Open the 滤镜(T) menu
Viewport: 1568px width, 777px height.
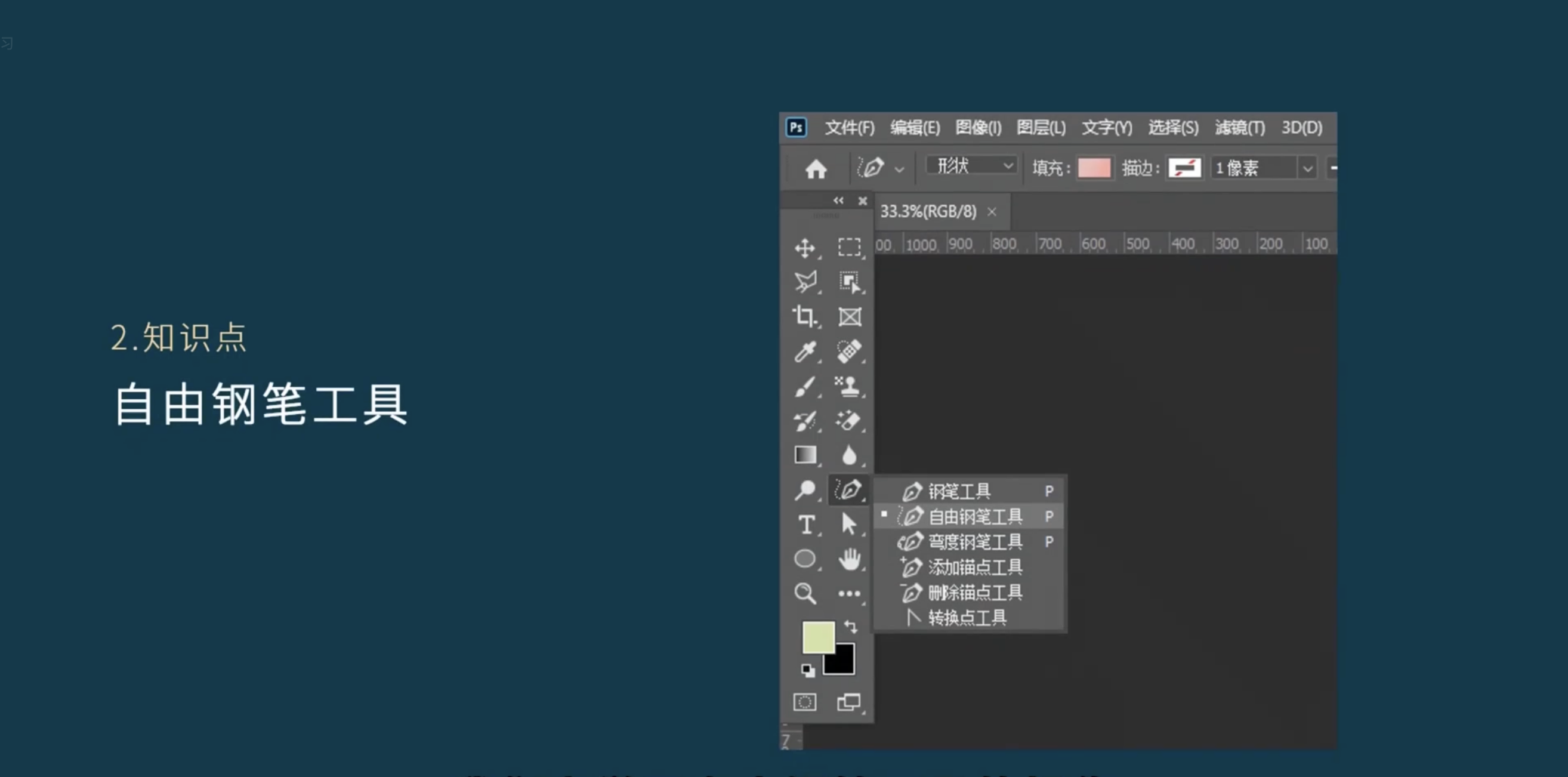pos(1239,128)
